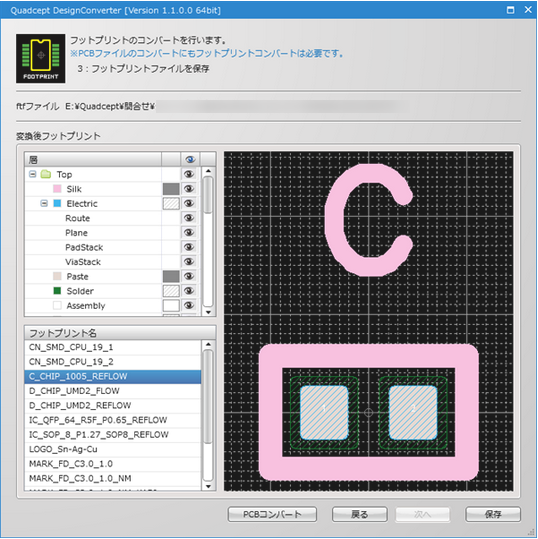Hide the Silk layer with its eye
538x539 pixels.
pos(188,189)
